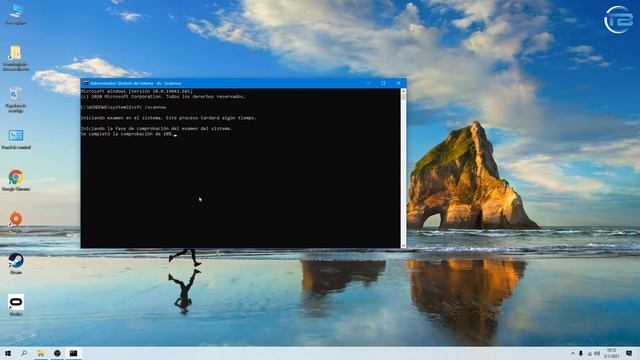Select the Command Prompt taskbar button
The image size is (640, 360).
pyautogui.click(x=73, y=353)
